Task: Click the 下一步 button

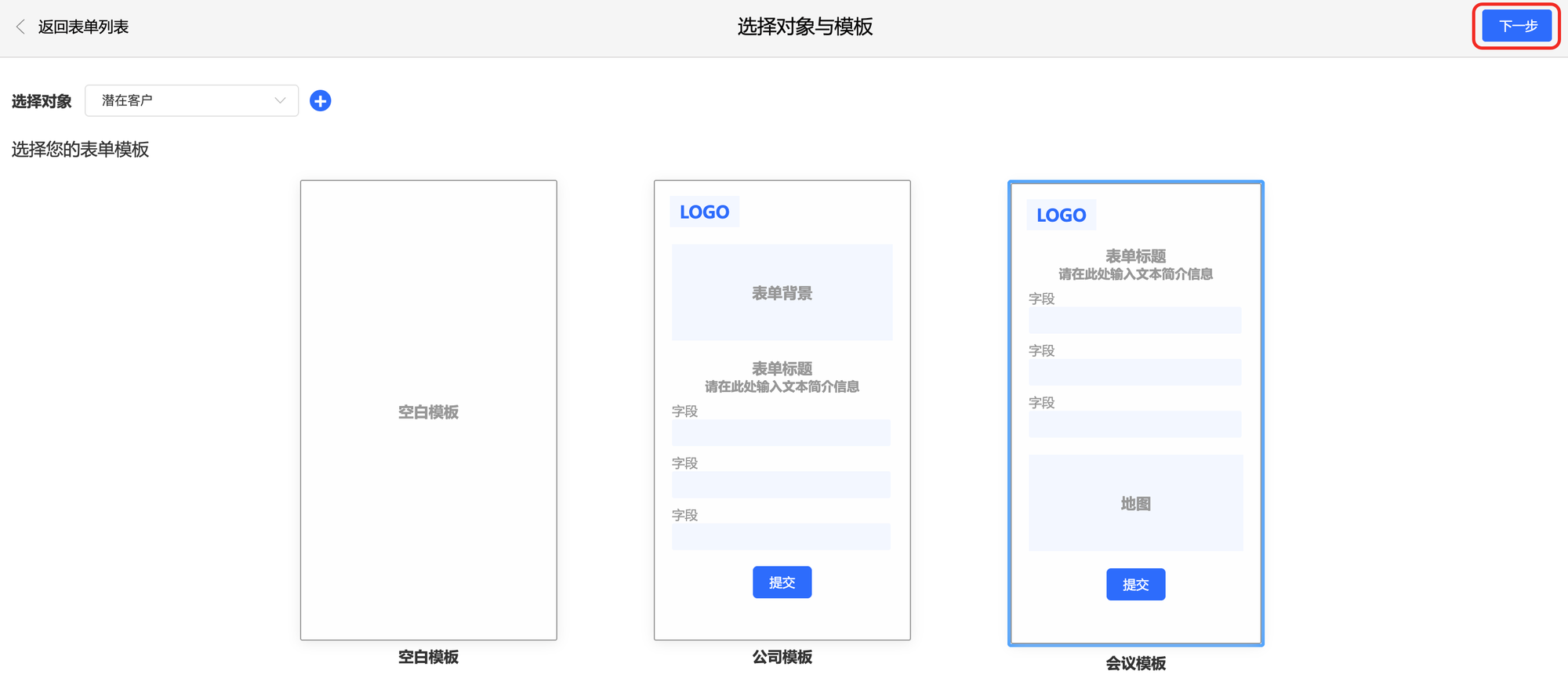Action: tap(1516, 27)
